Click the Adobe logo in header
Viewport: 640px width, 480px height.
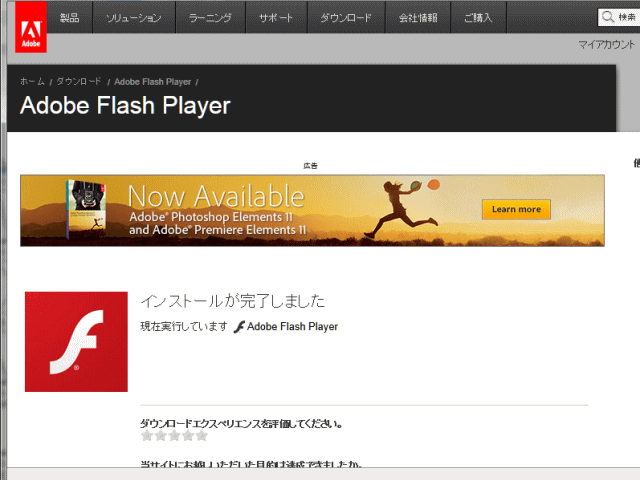(x=31, y=27)
